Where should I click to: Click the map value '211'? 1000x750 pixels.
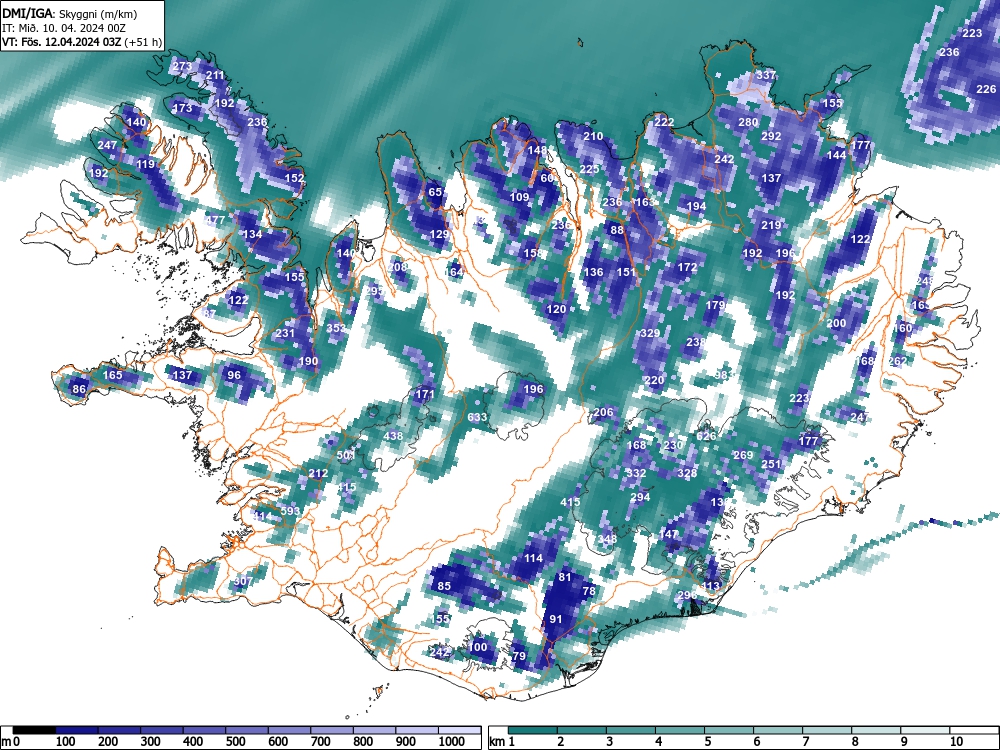[x=215, y=75]
